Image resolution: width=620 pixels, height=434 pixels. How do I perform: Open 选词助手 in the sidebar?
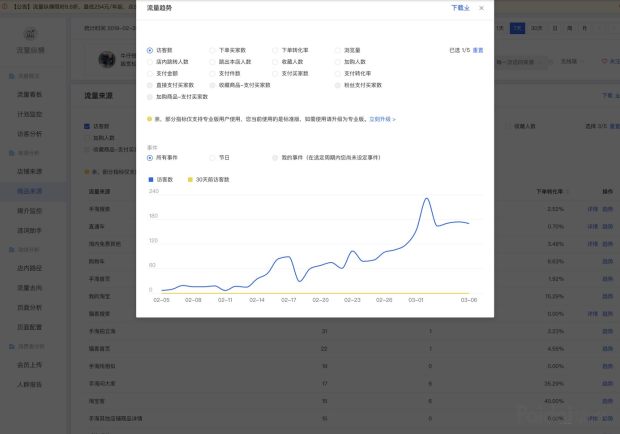pyautogui.click(x=30, y=230)
